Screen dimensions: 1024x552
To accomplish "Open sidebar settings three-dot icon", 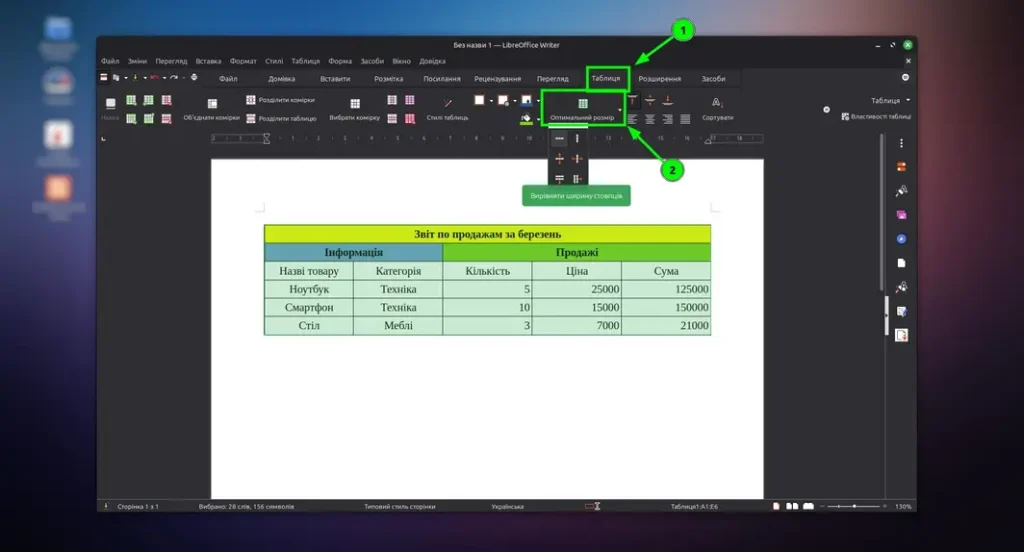I will (x=901, y=142).
